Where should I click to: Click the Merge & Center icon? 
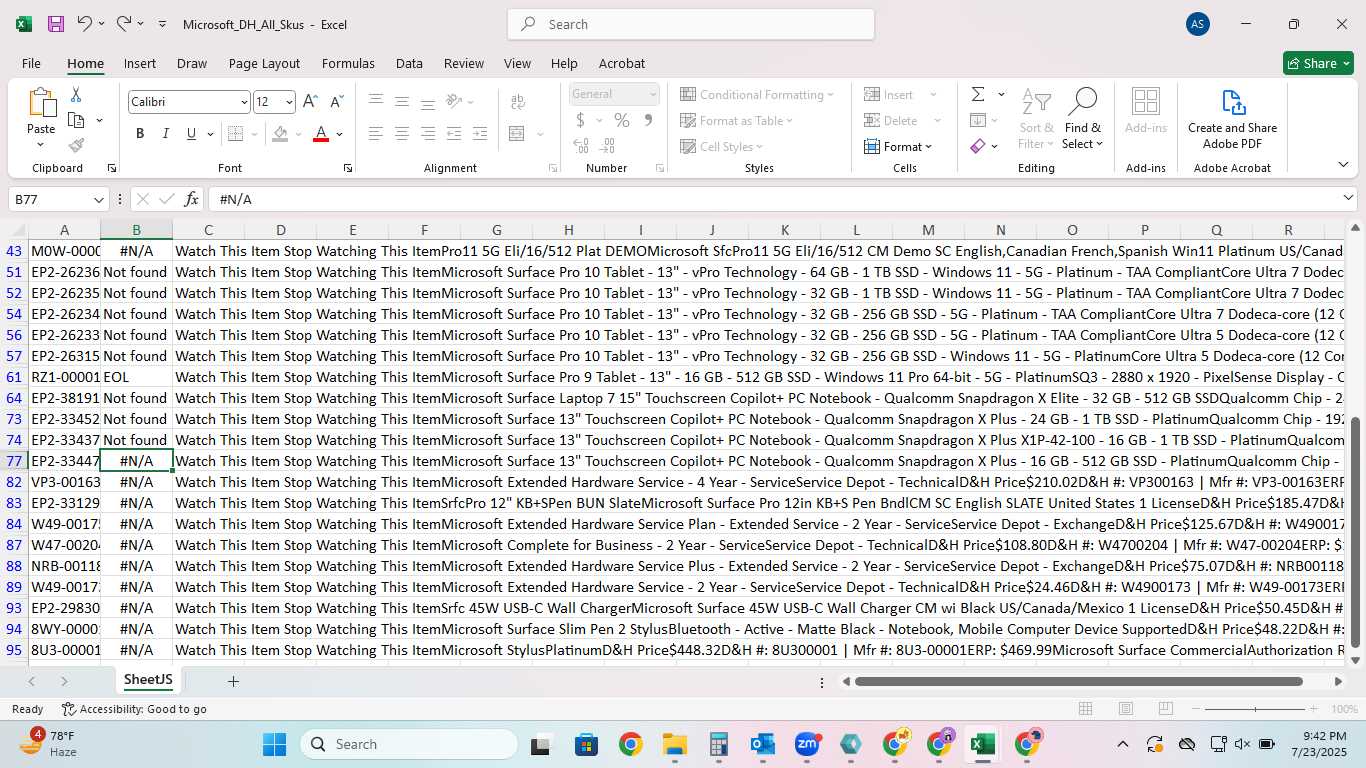click(x=517, y=134)
